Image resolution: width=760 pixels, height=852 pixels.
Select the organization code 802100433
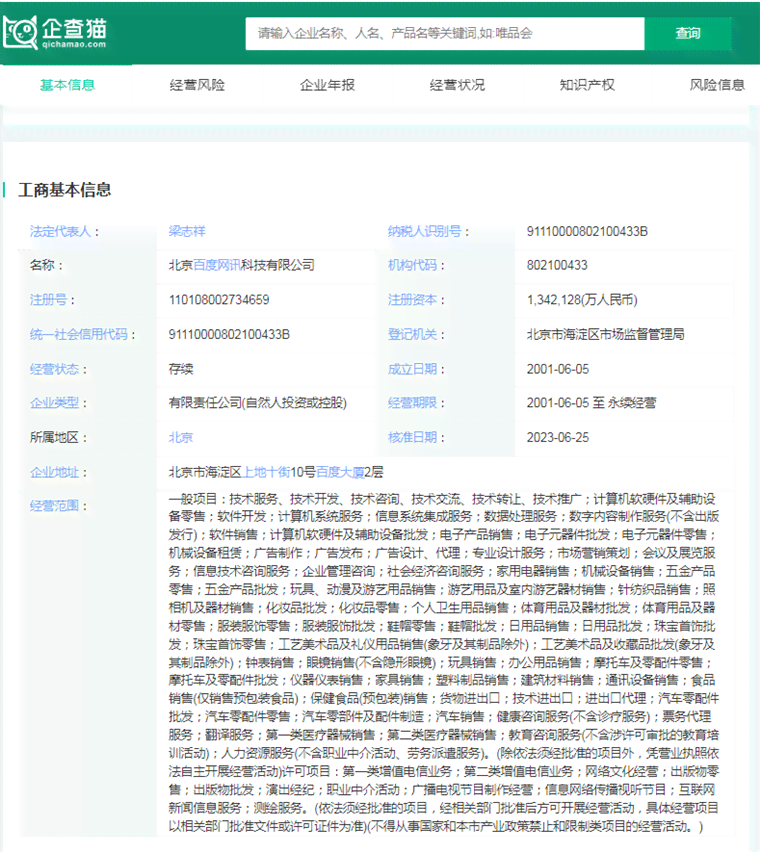pyautogui.click(x=557, y=265)
